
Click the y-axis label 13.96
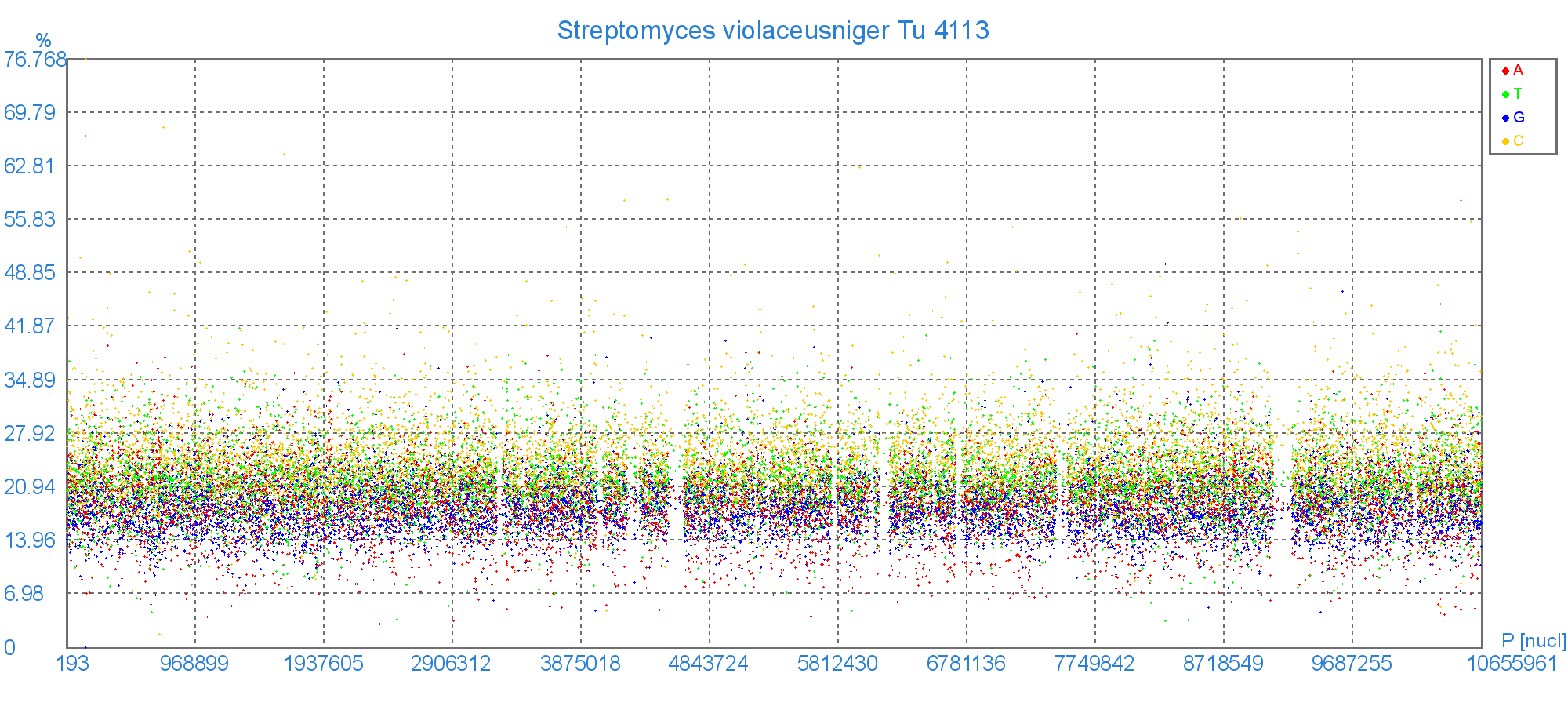(x=30, y=540)
